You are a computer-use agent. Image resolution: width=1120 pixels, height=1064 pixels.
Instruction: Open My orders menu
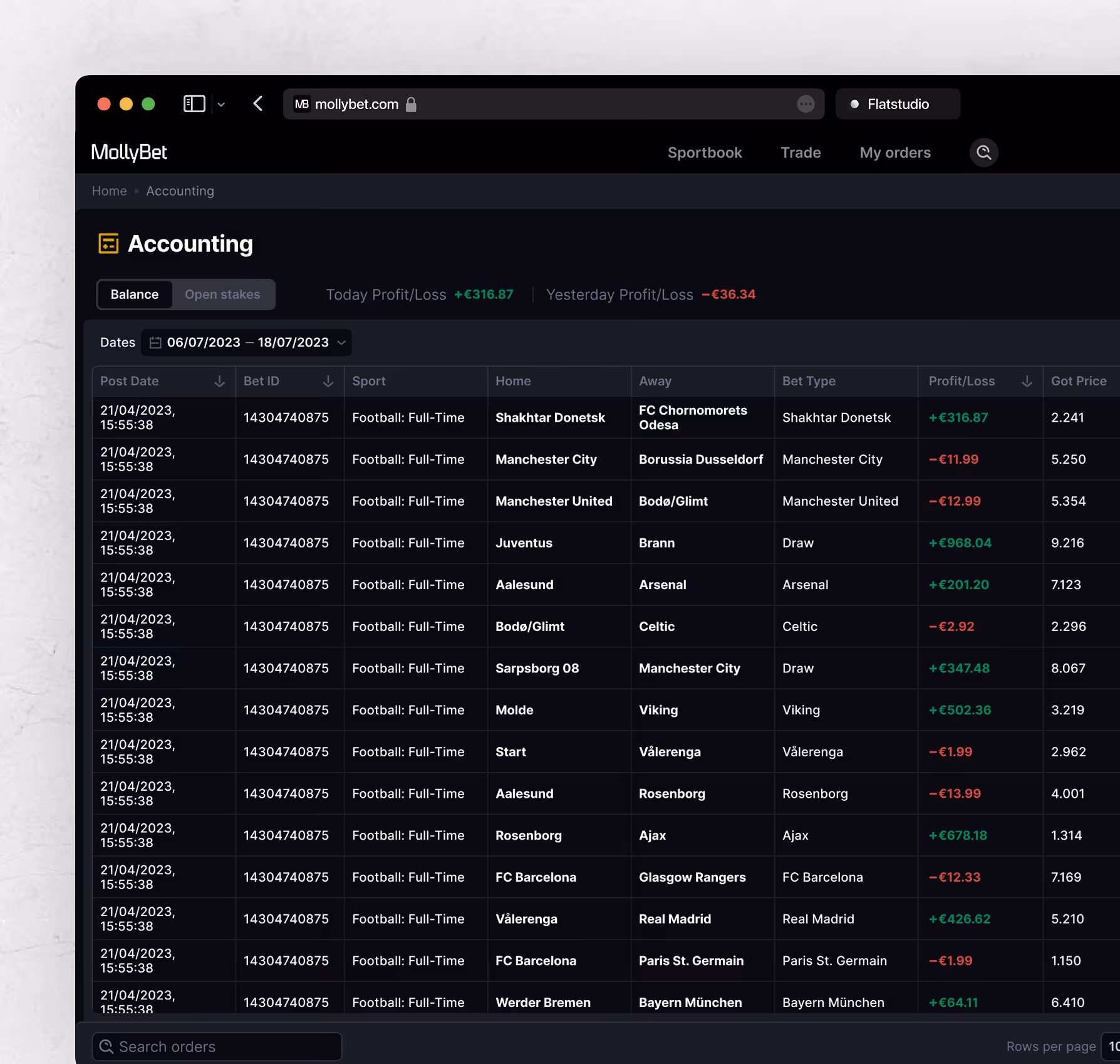(x=895, y=153)
